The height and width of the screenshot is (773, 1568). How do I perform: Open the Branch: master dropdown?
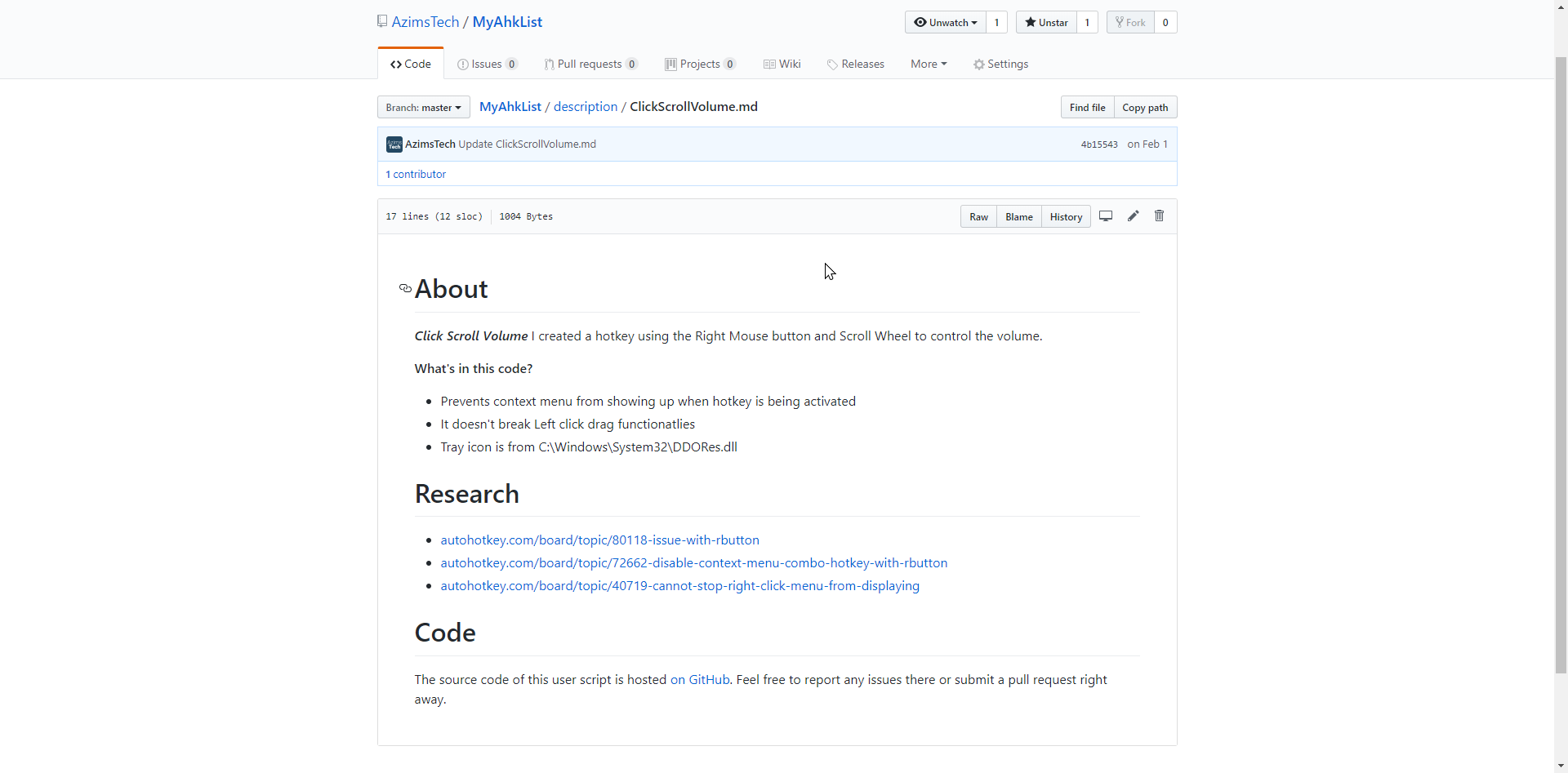click(424, 107)
